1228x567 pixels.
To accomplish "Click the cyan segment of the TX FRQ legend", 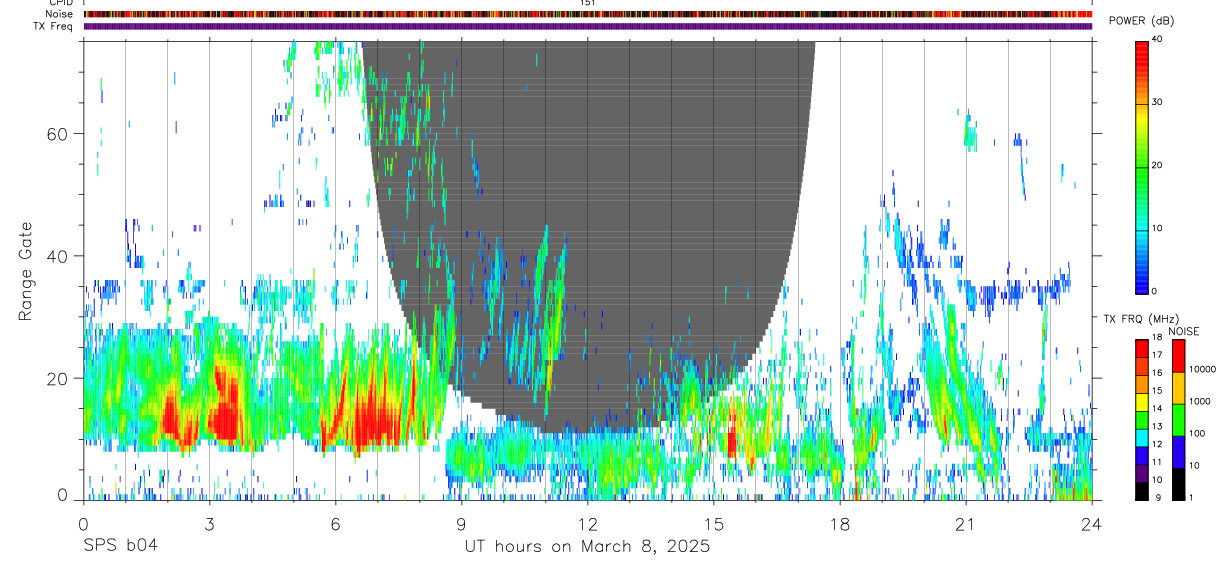I will pos(1142,437).
